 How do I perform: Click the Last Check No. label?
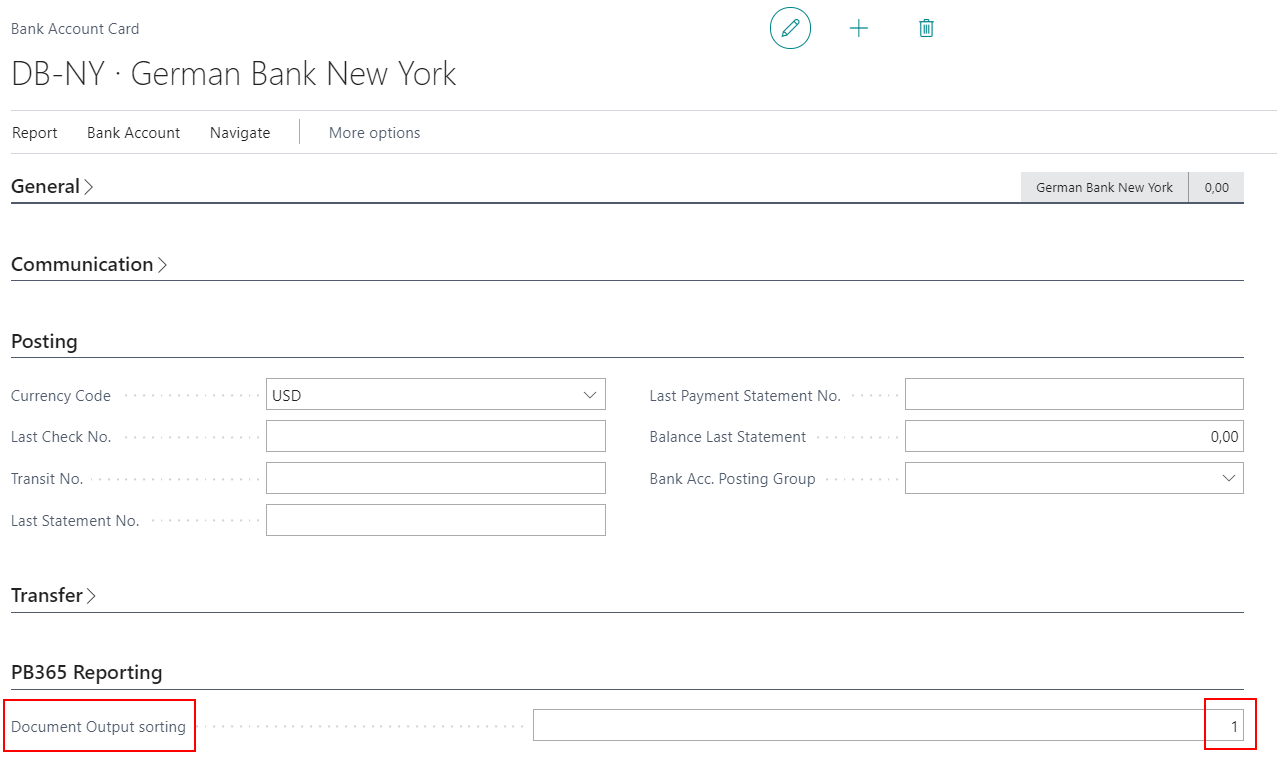pos(61,437)
